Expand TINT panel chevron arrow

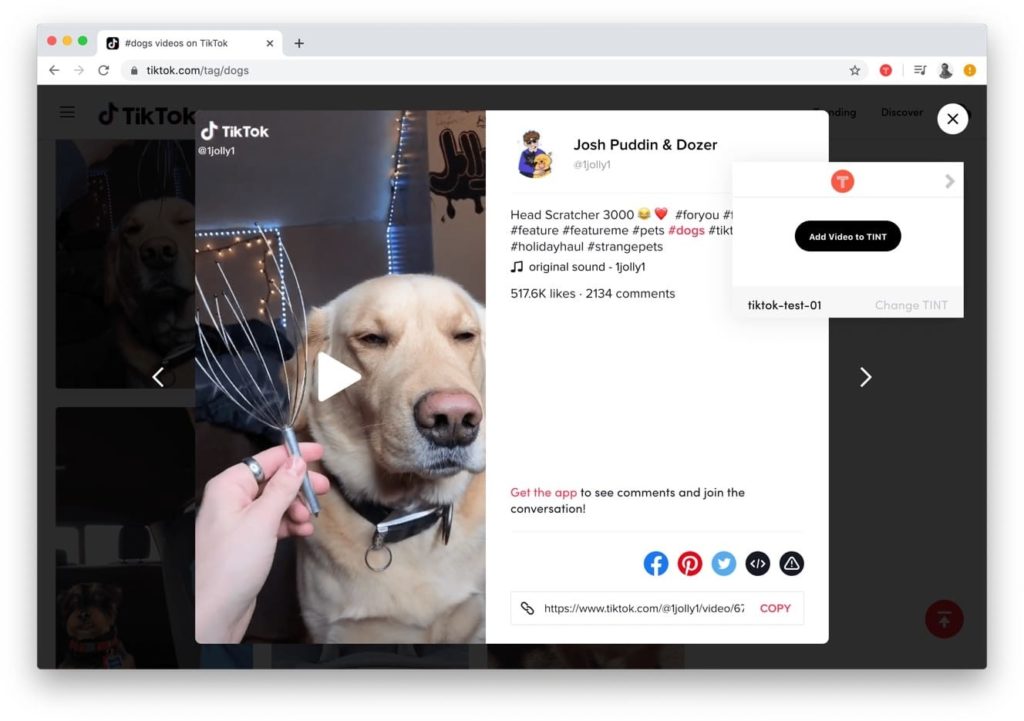point(950,181)
